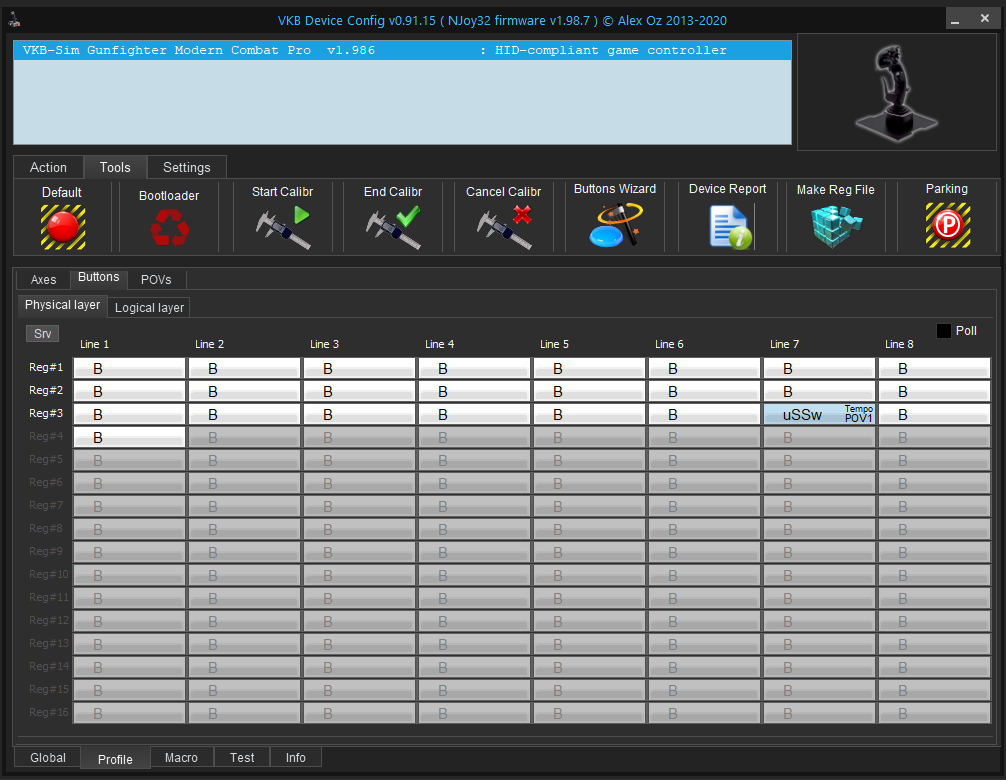Minimize the VKB Device Config window
Viewport: 1006px width, 780px height.
955,19
